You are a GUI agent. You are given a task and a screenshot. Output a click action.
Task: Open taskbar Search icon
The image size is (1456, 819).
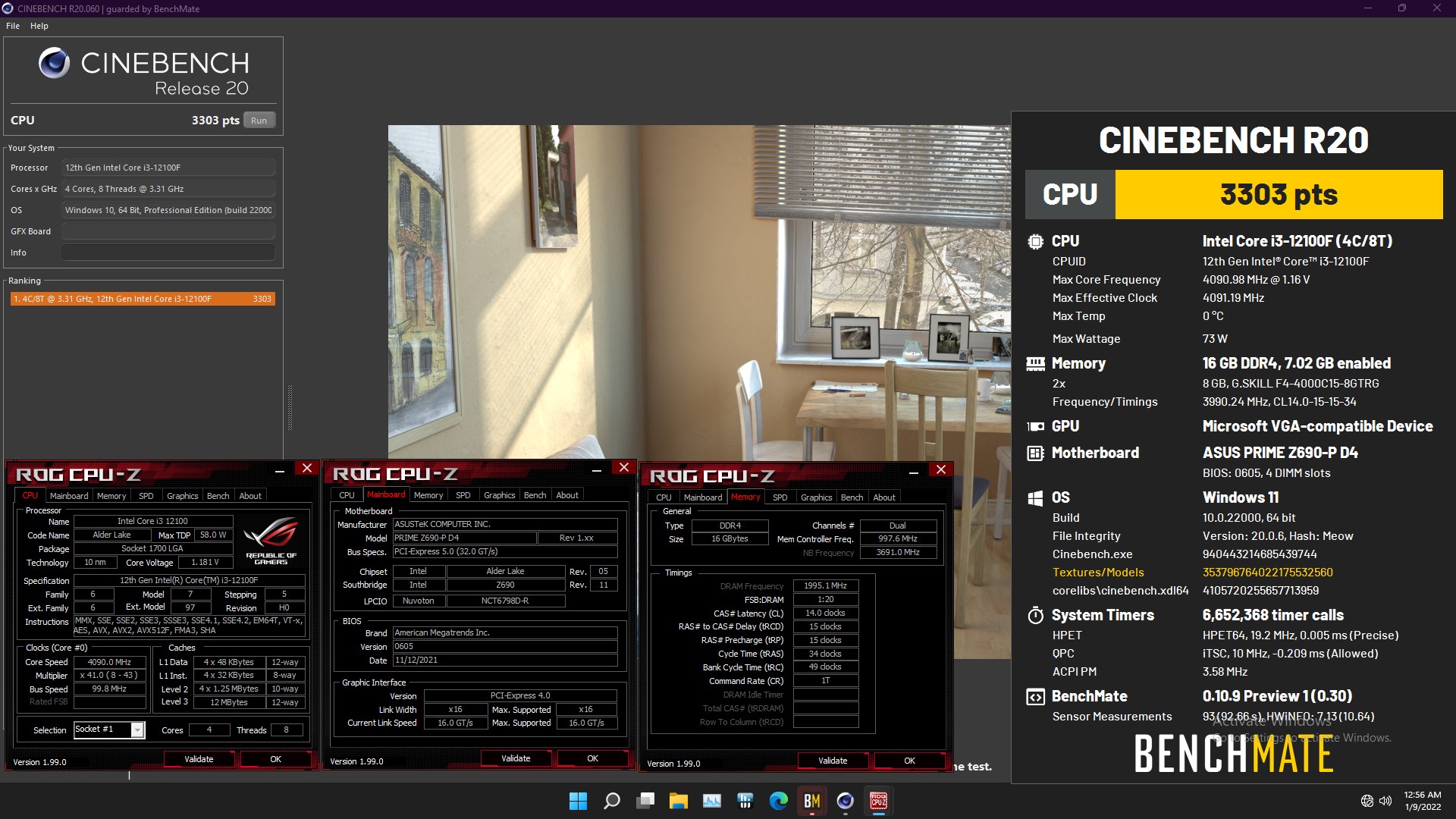(x=611, y=801)
